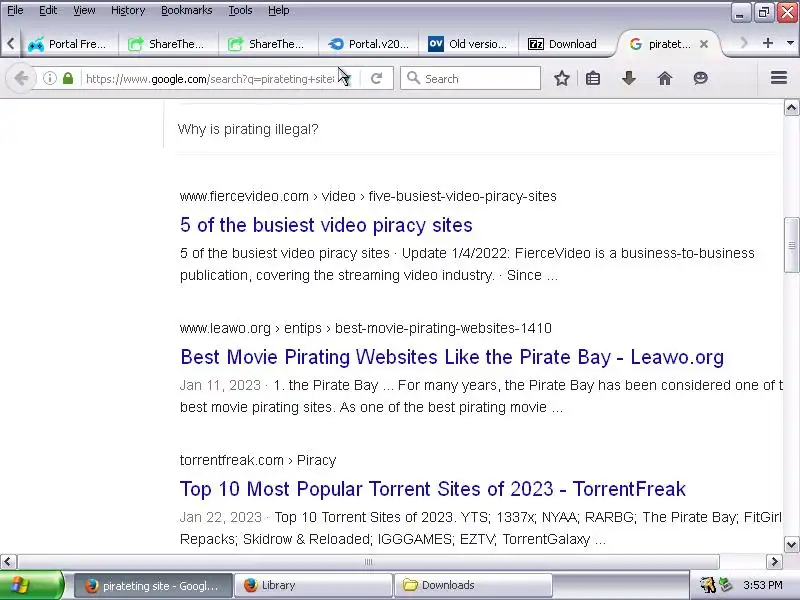Click the first system tray icon

pyautogui.click(x=708, y=585)
